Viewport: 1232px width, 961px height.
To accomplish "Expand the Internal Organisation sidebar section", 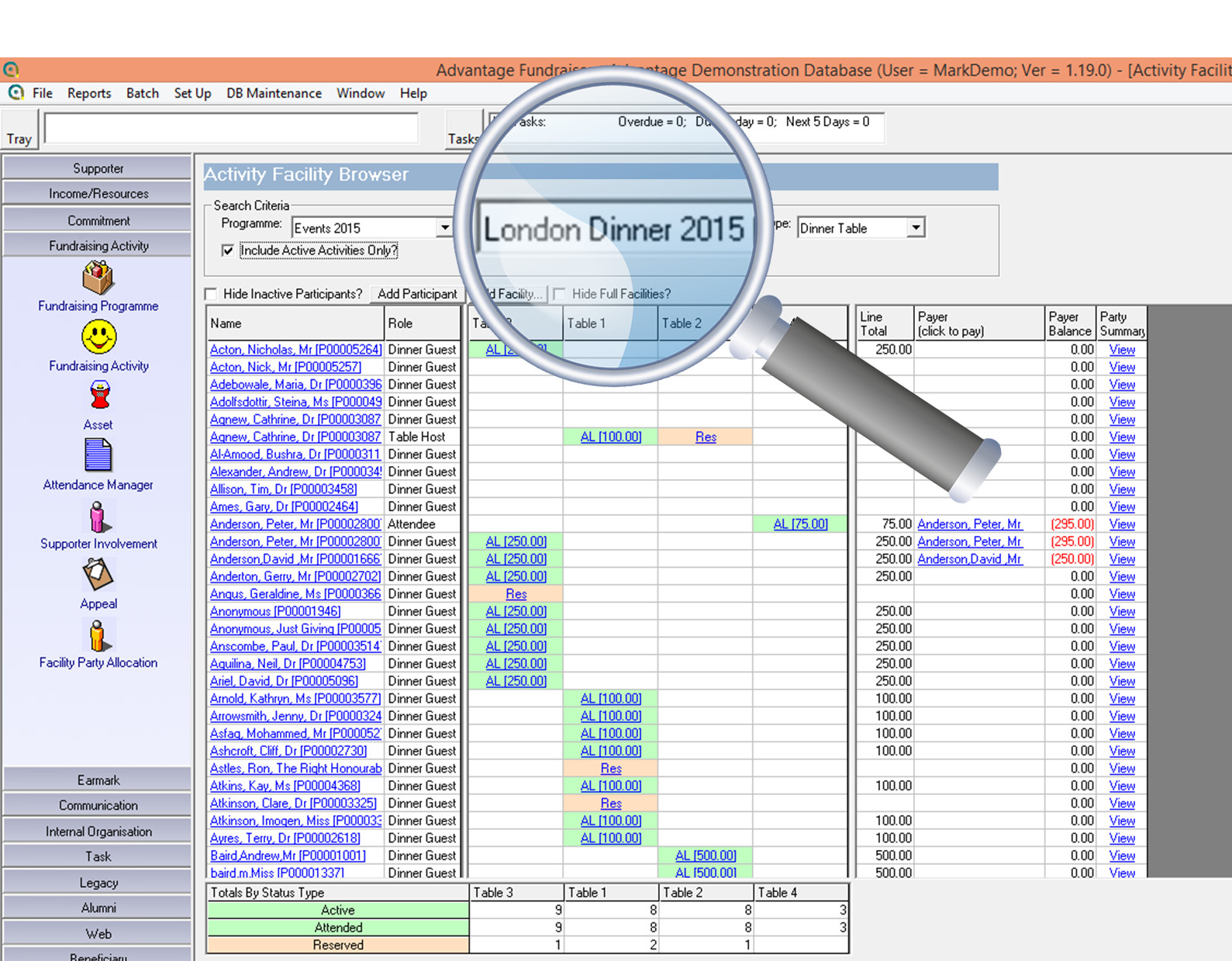I will click(x=98, y=831).
